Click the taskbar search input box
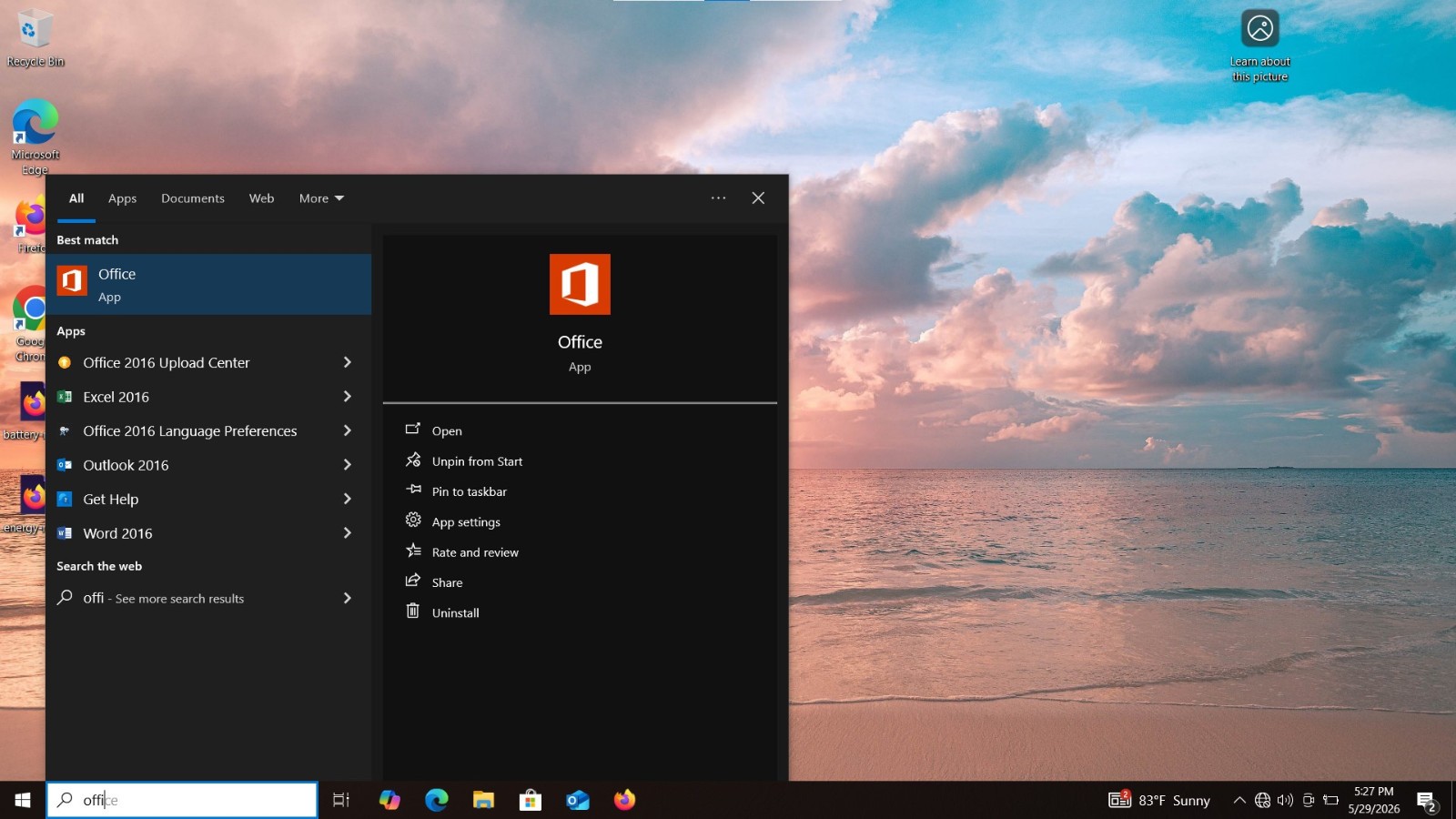The height and width of the screenshot is (819, 1456). click(x=182, y=800)
